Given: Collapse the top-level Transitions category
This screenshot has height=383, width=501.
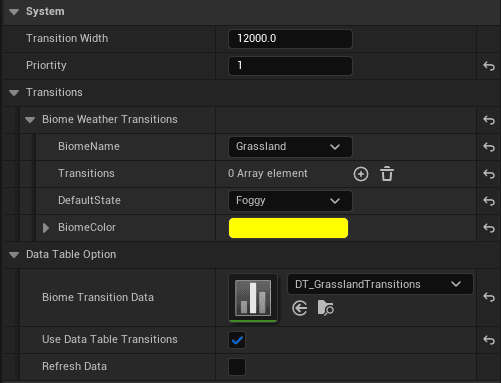Looking at the screenshot, I should point(14,93).
